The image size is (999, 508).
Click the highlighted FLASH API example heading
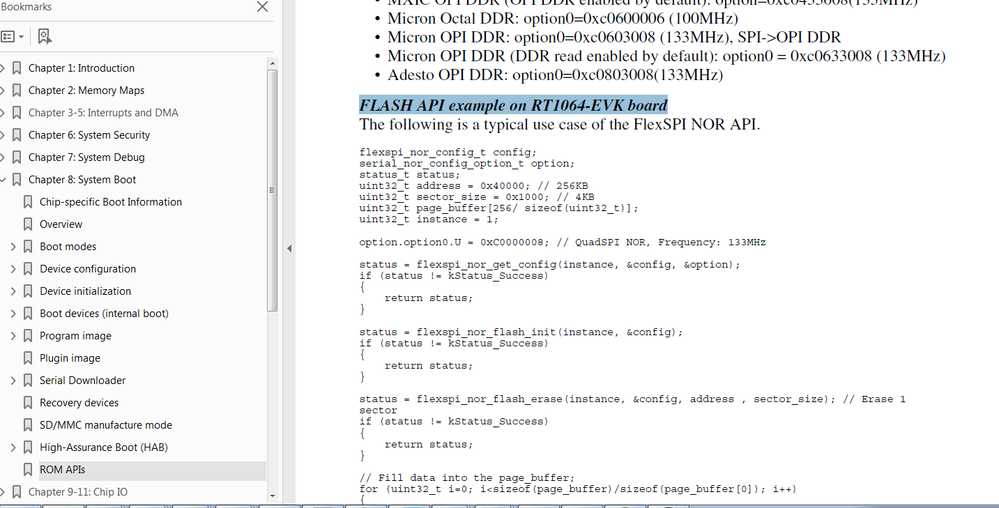pyautogui.click(x=513, y=105)
